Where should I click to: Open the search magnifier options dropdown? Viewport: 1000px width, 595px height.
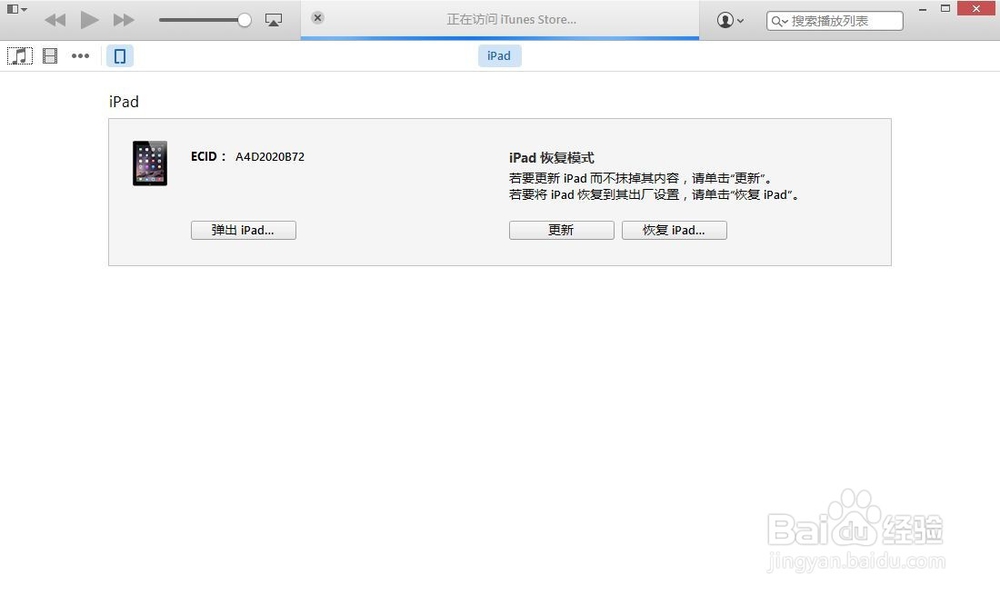tap(779, 22)
